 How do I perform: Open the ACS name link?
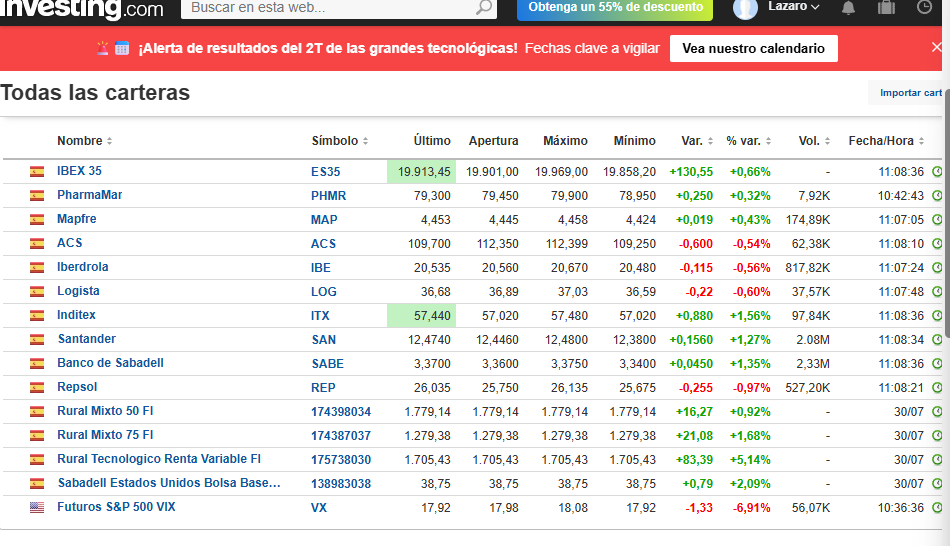70,243
